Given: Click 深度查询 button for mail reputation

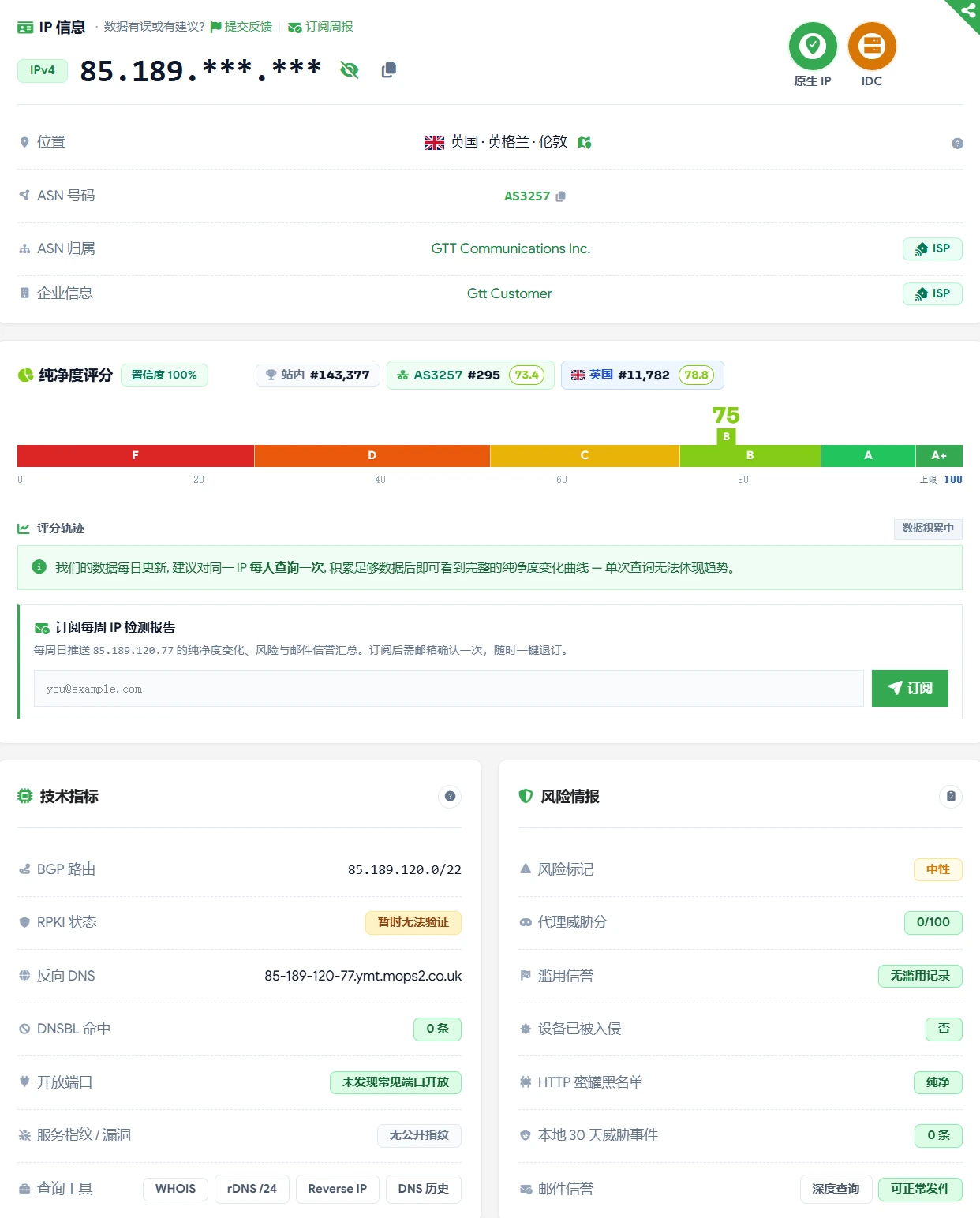Looking at the screenshot, I should click(836, 1190).
